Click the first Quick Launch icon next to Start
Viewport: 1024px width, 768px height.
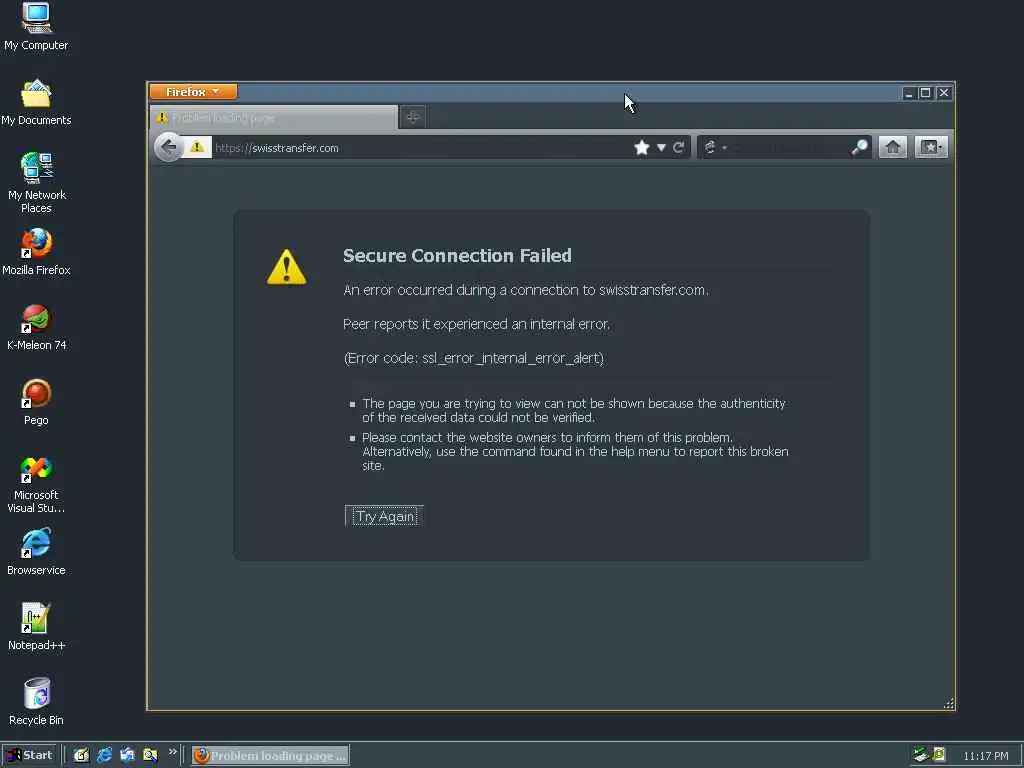click(81, 755)
